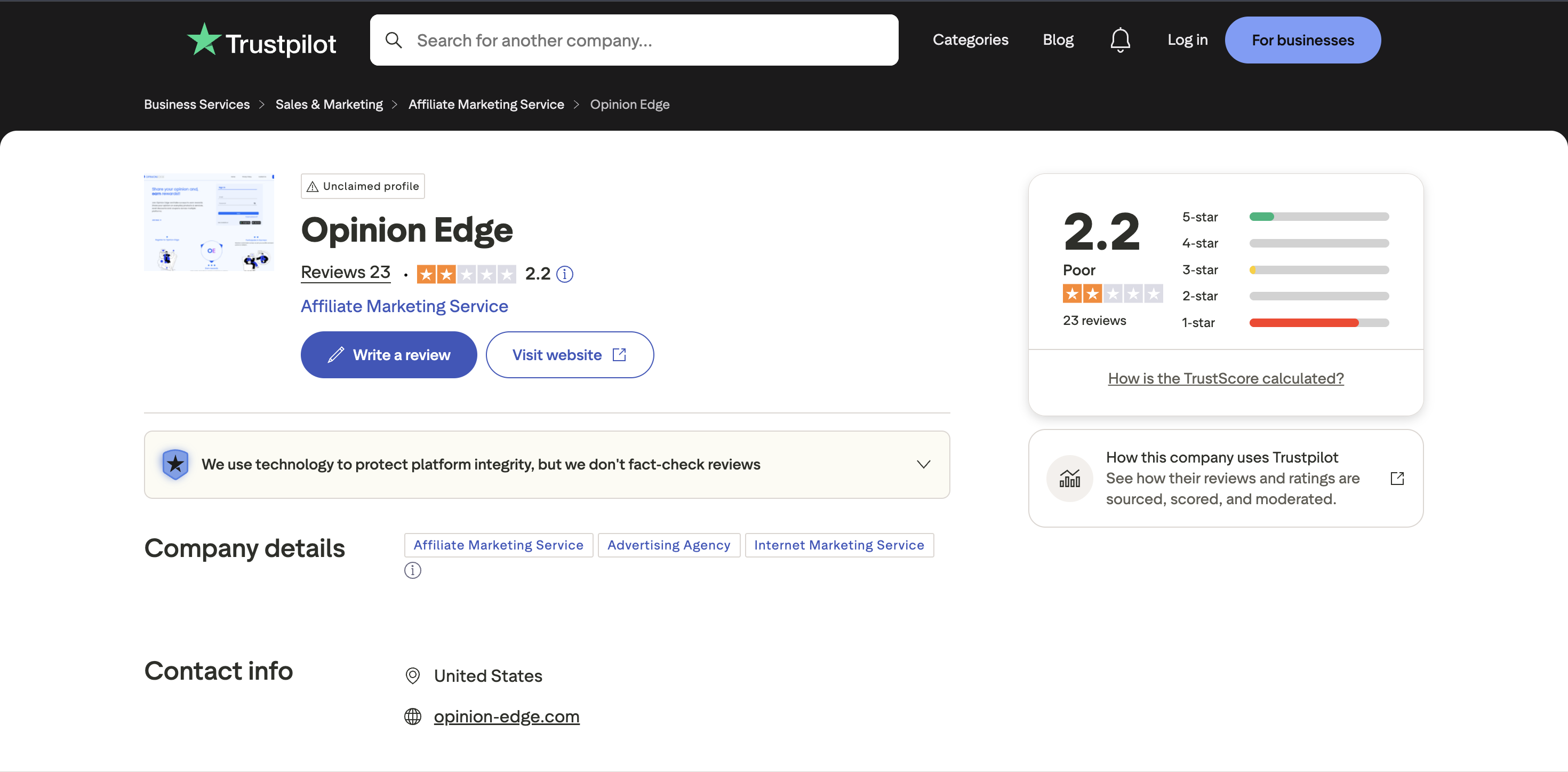Click the info icon under category tags
The height and width of the screenshot is (772, 1568).
click(x=413, y=570)
